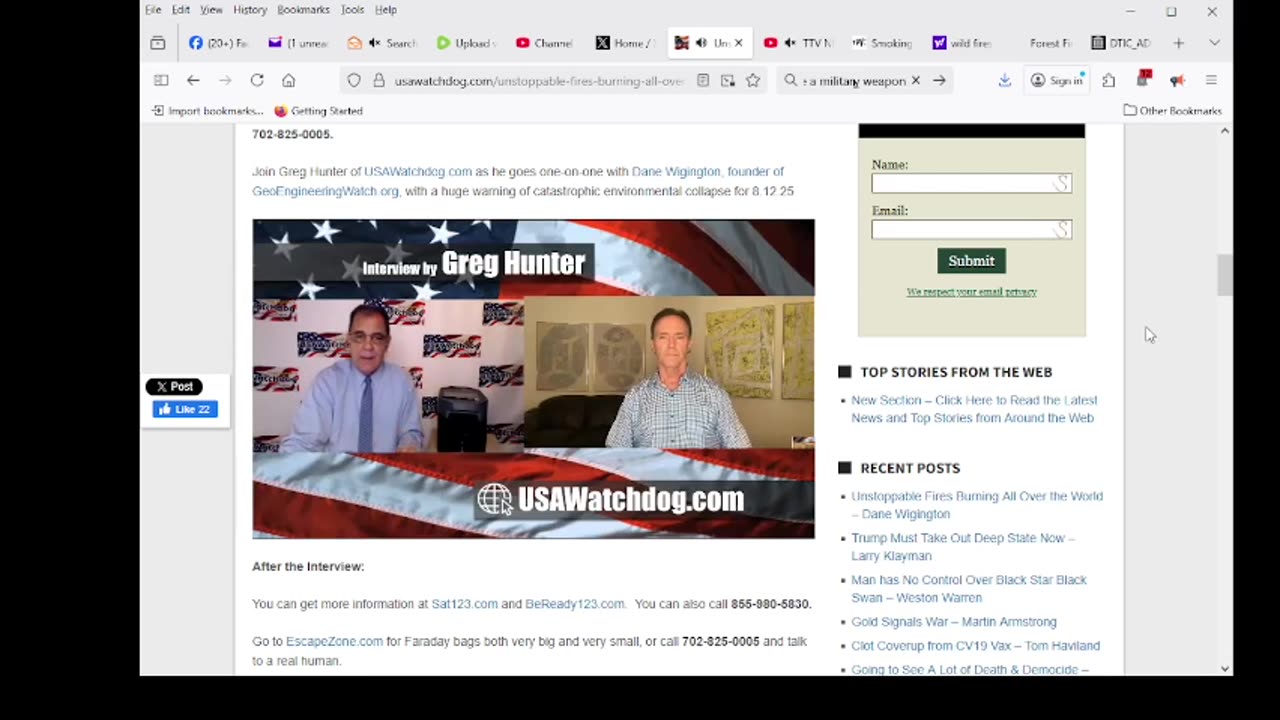This screenshot has height=720, width=1280.
Task: Switch to the DTIC_AD tab
Action: tap(1121, 43)
